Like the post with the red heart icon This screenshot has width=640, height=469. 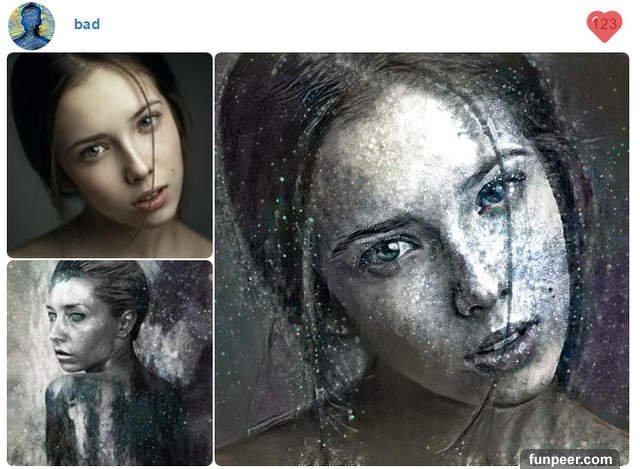tap(604, 26)
